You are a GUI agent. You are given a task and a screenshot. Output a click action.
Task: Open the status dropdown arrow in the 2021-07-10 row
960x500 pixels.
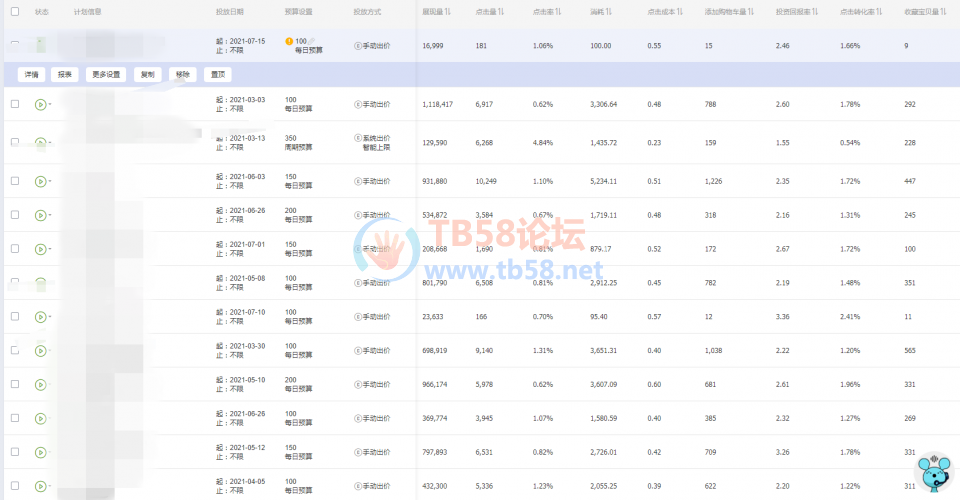[50, 317]
